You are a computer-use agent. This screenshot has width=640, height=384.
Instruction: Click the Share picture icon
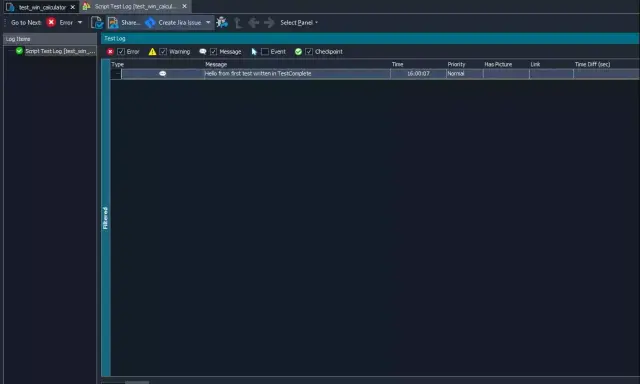[x=113, y=22]
